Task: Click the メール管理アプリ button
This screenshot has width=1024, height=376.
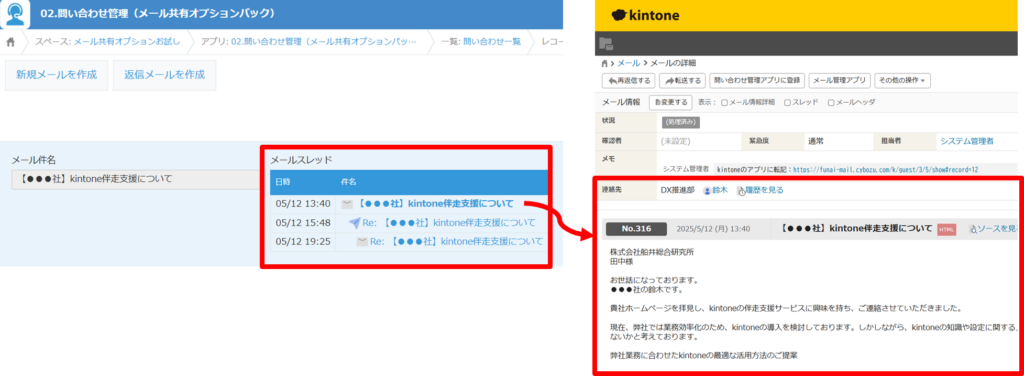Action: (839, 81)
